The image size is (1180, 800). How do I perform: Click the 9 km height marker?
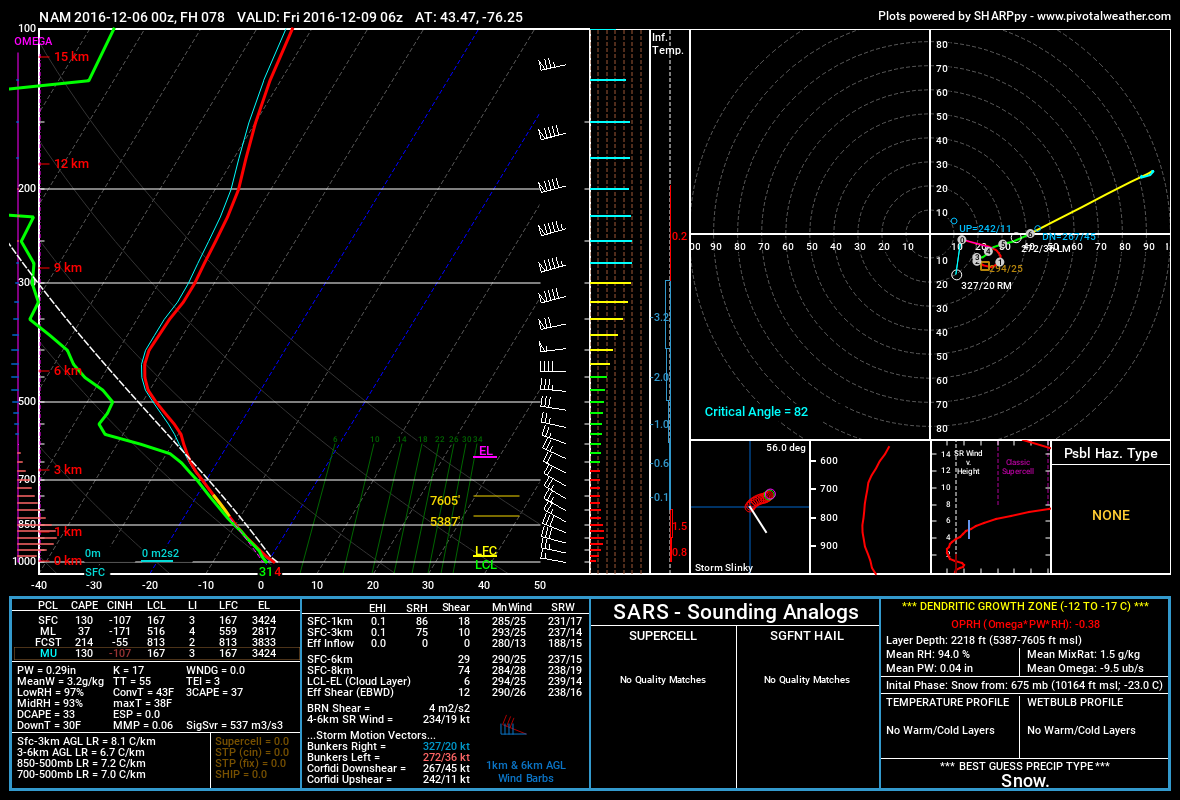click(68, 267)
